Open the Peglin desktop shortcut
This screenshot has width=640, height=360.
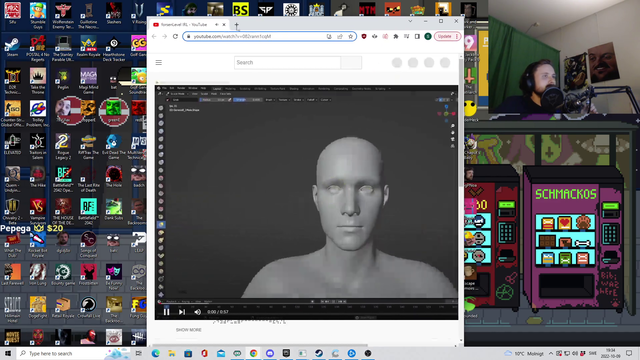(x=63, y=80)
